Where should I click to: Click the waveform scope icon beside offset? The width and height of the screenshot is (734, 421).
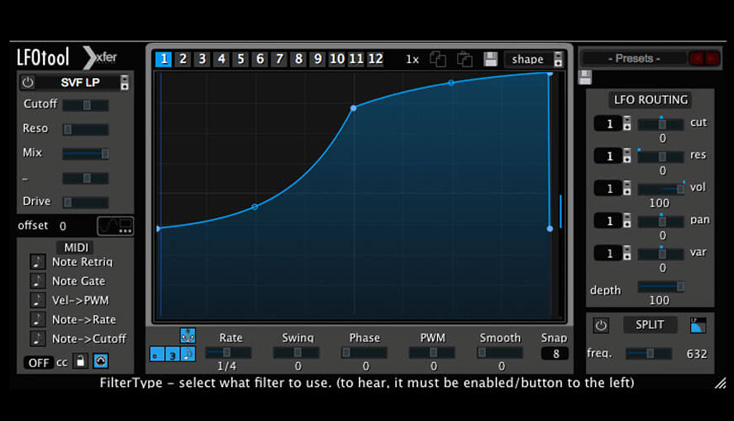click(x=115, y=226)
